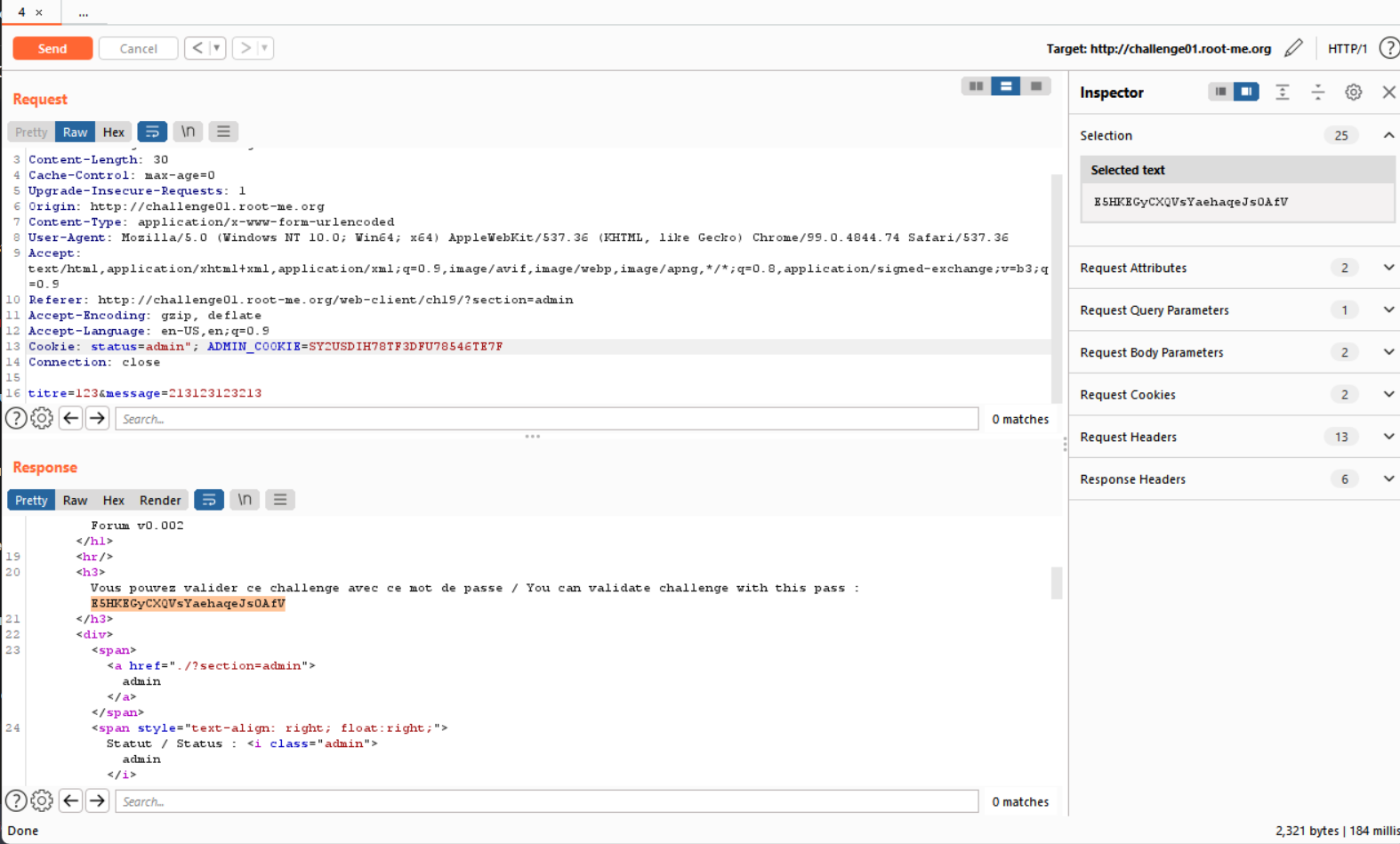Edit target with the pencil icon
The height and width of the screenshot is (844, 1400).
[1294, 48]
